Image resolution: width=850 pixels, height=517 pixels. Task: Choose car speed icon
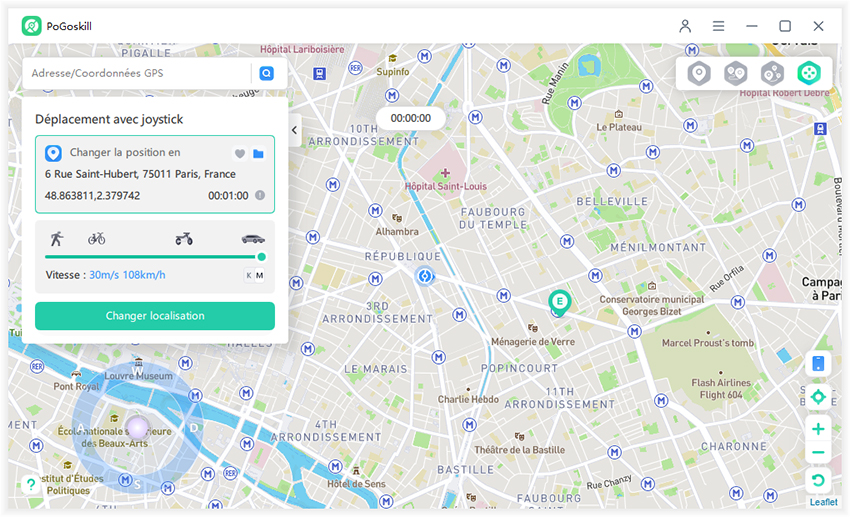(x=253, y=239)
